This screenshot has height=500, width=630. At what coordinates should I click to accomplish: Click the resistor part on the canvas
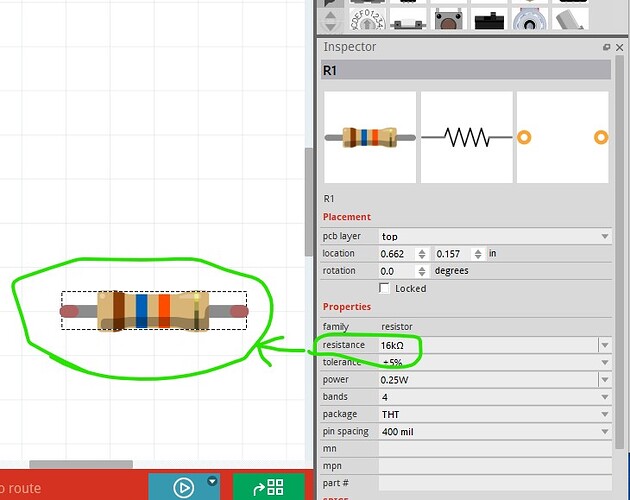tap(154, 311)
